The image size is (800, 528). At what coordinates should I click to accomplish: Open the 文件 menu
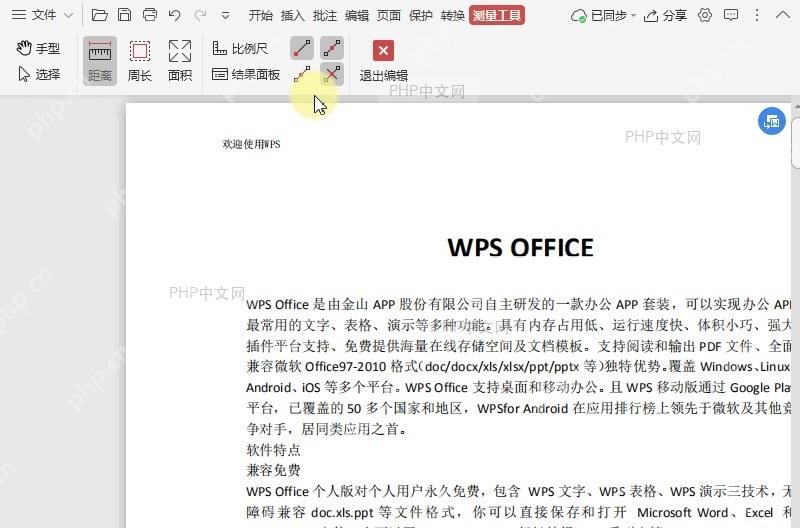[34, 15]
